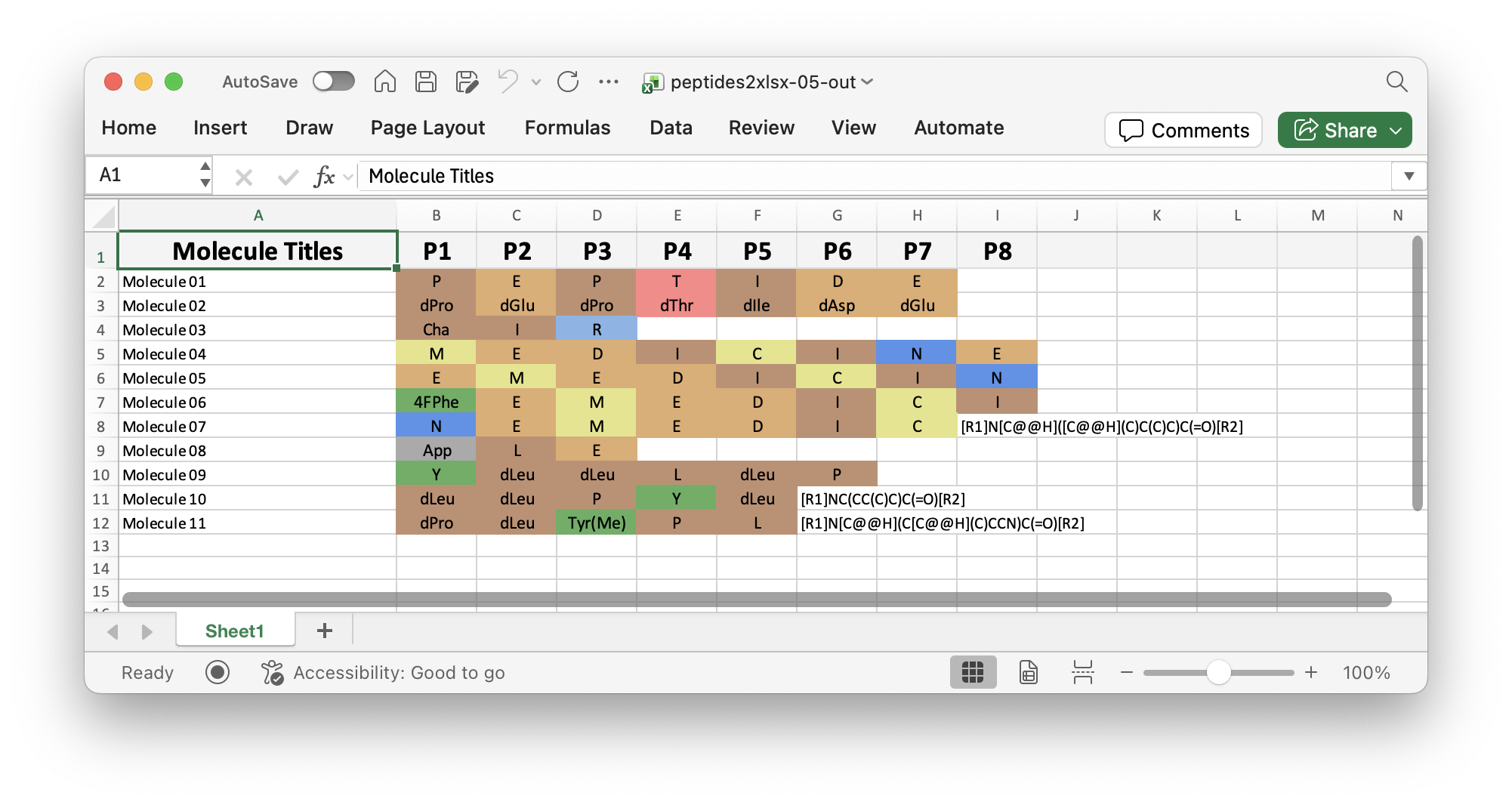Cancel formula entry with X icon
Screen dimensions: 1512x805
(x=243, y=177)
